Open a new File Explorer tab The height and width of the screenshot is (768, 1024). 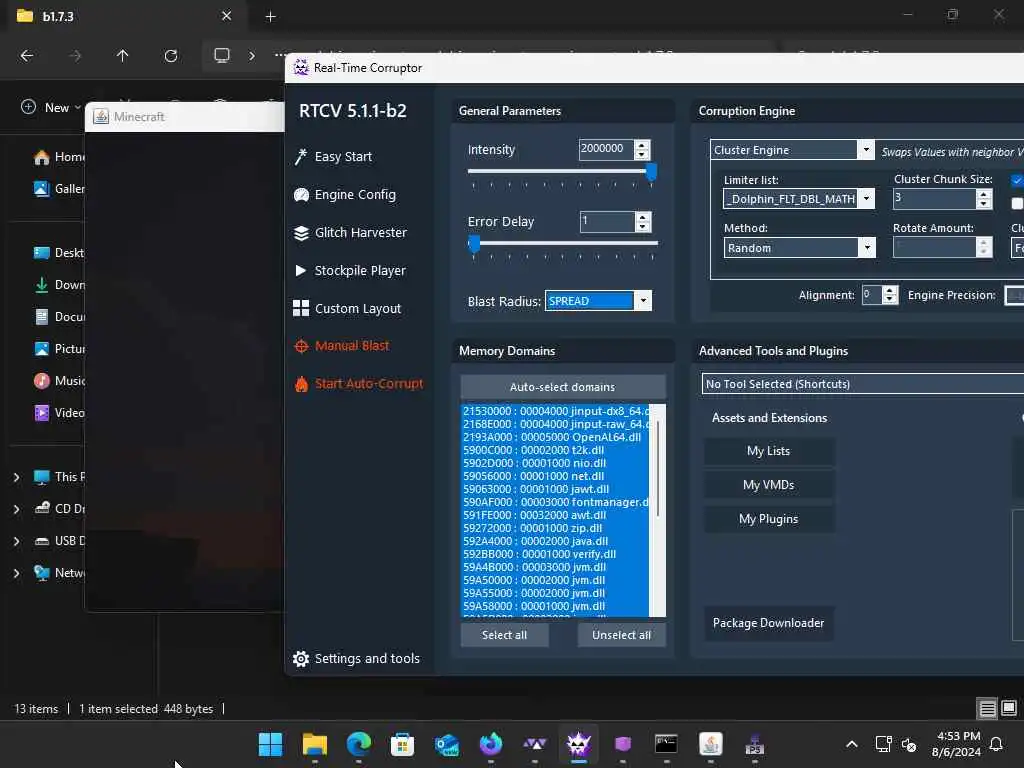[270, 16]
